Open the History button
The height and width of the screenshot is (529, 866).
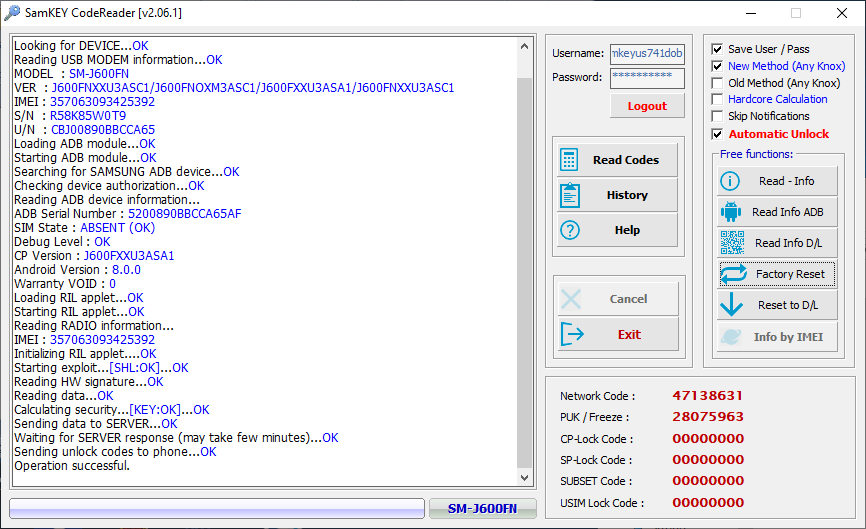point(617,195)
